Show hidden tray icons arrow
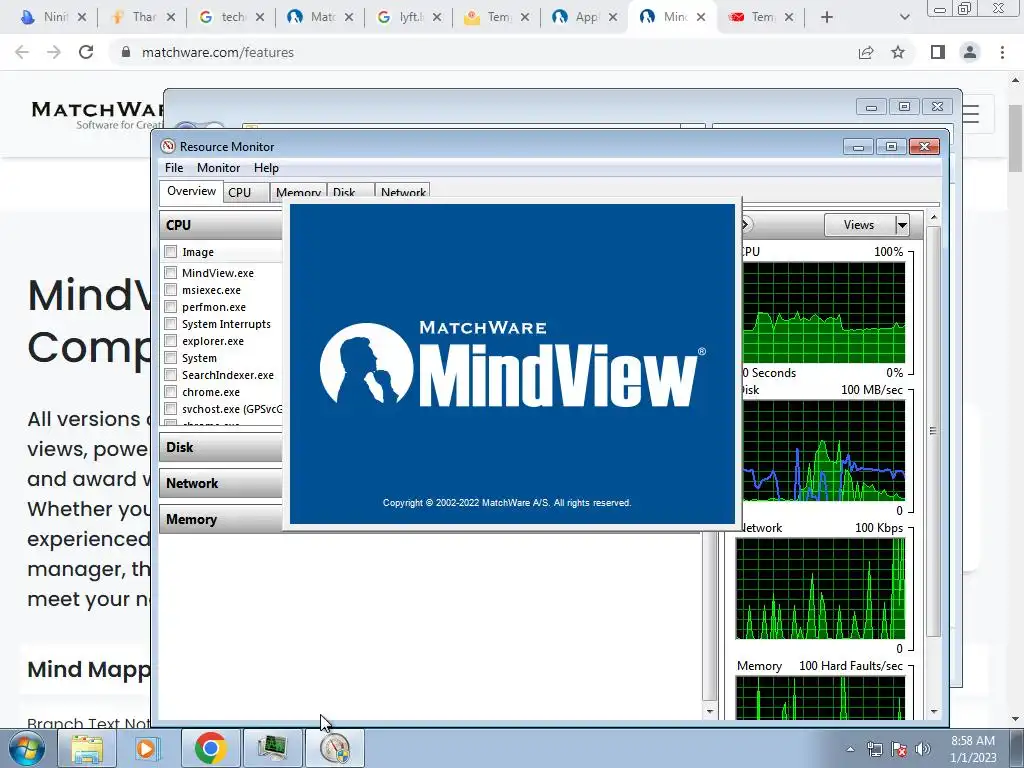The image size is (1024, 768). 850,749
